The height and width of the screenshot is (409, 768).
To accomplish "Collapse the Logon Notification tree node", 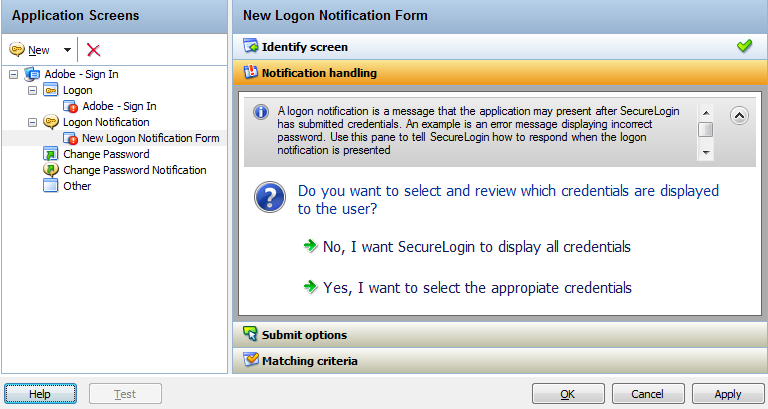I will click(x=32, y=122).
